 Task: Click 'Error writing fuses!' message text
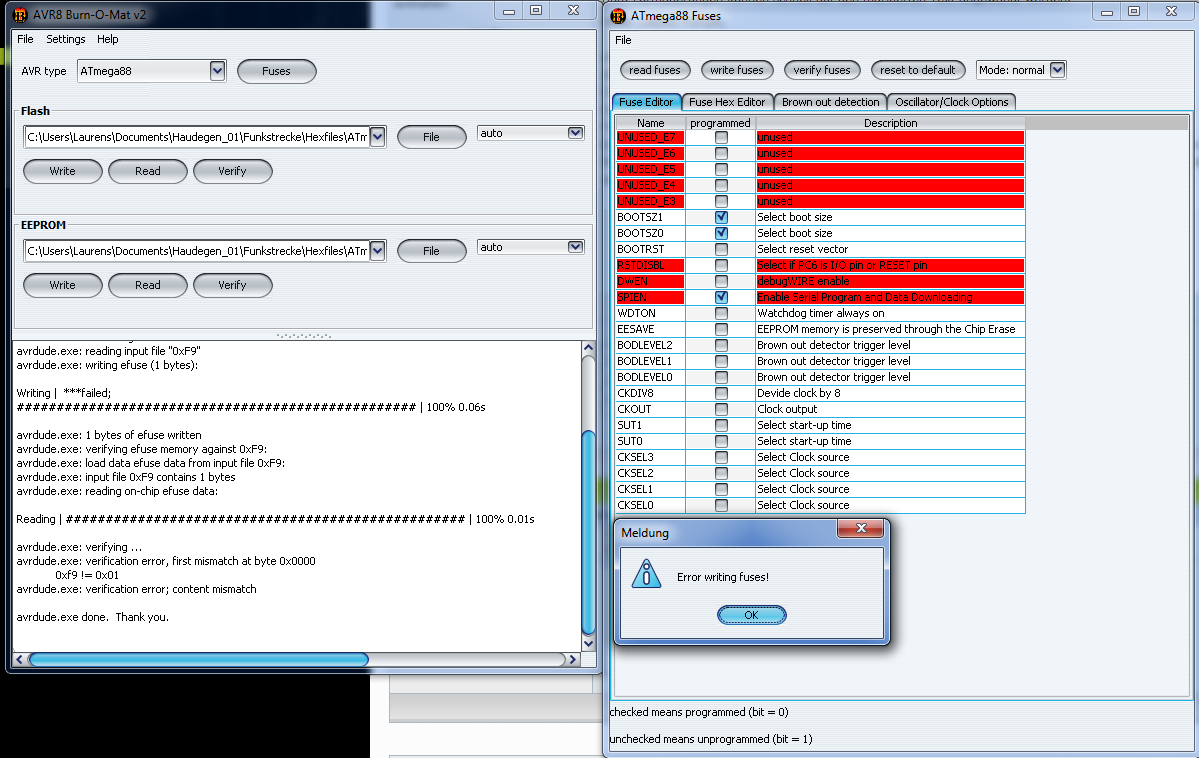[x=723, y=577]
